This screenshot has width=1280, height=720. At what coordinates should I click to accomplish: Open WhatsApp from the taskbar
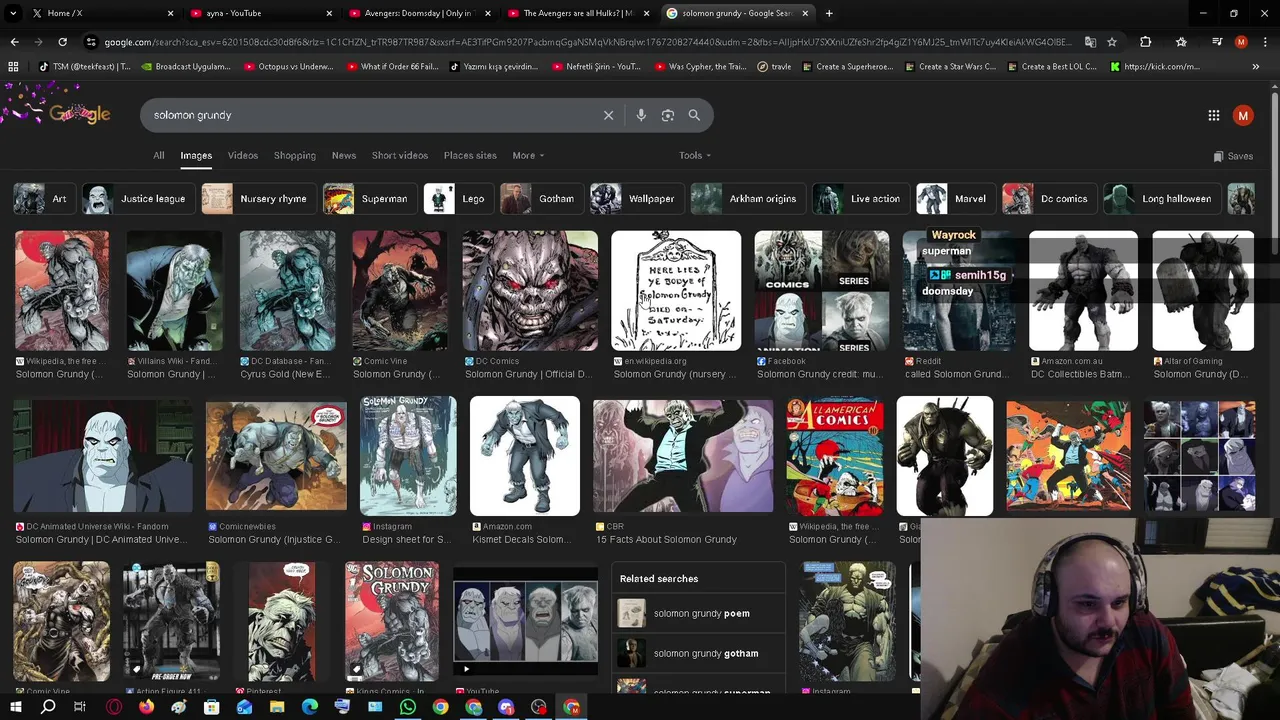[x=408, y=707]
